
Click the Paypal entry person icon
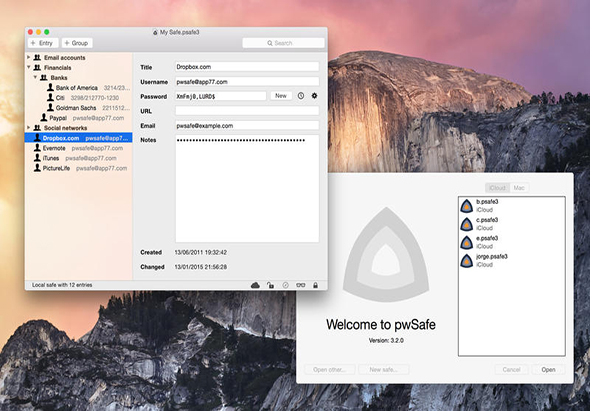click(44, 117)
